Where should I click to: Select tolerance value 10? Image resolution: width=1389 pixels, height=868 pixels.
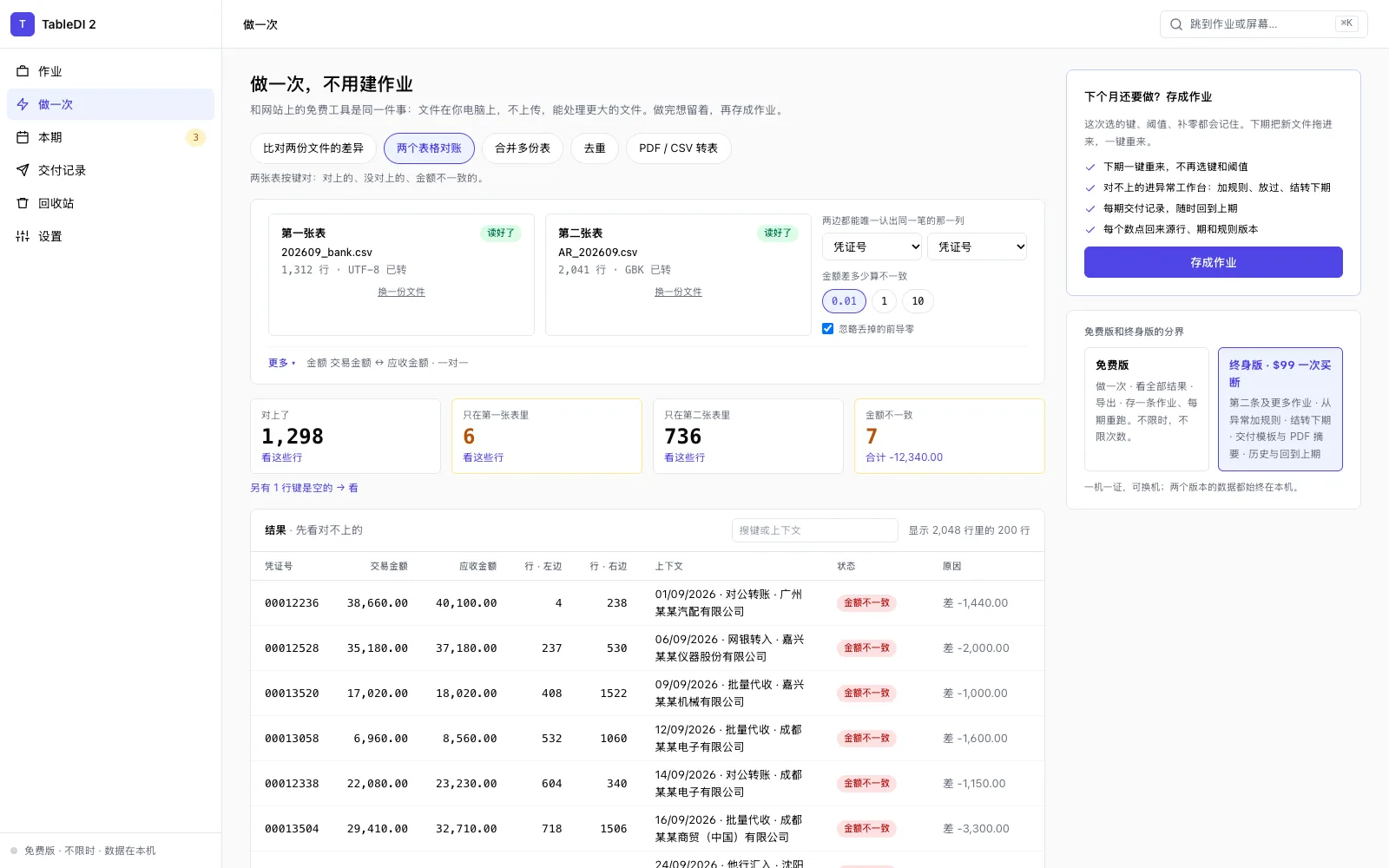(x=918, y=301)
